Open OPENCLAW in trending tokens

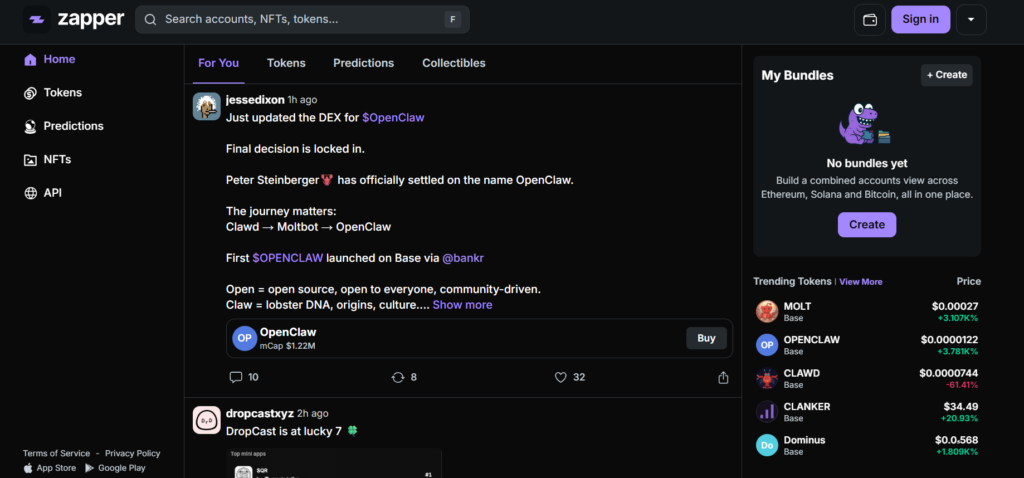(x=867, y=345)
